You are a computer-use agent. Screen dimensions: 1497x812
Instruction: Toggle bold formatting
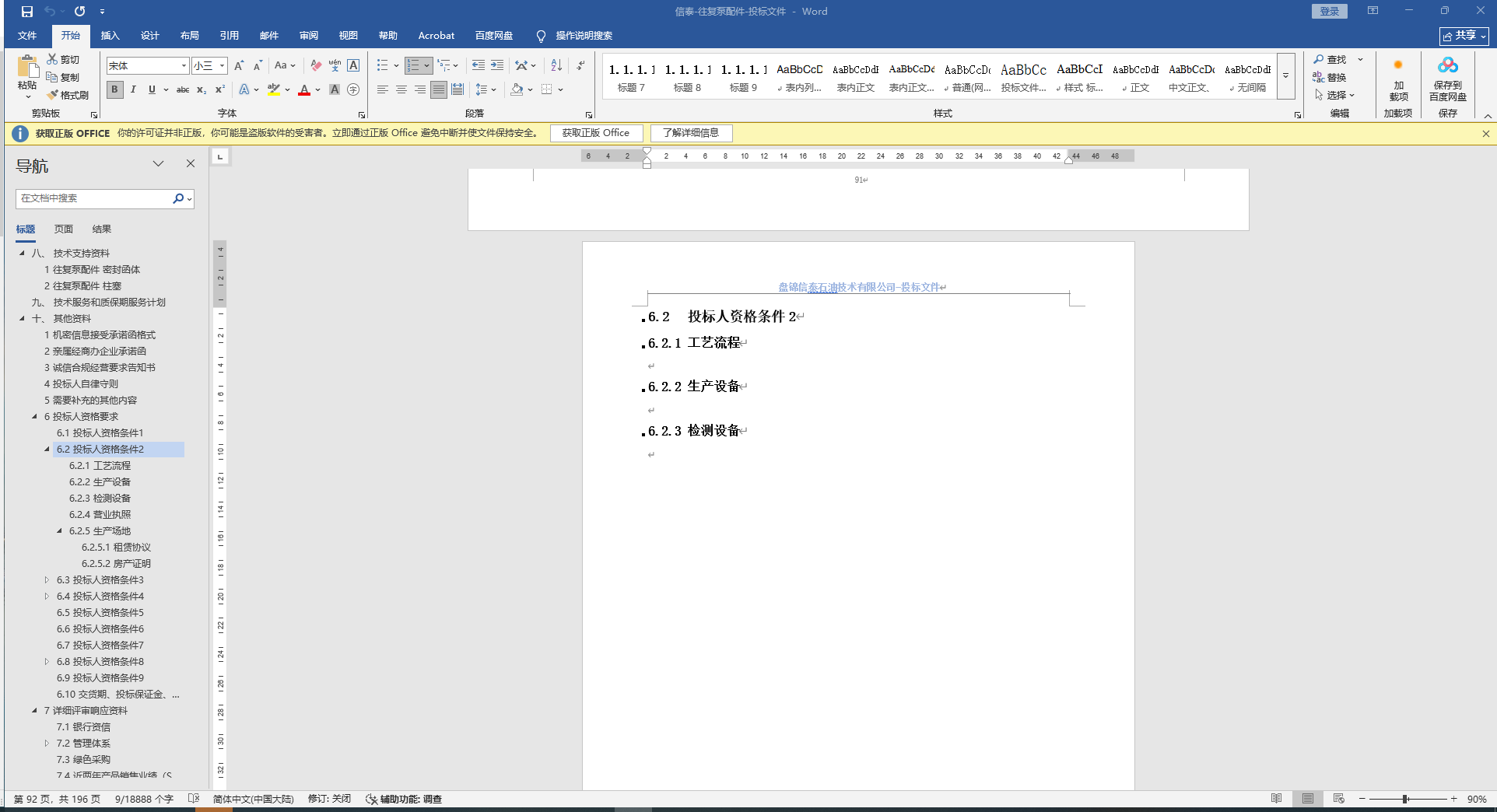click(114, 90)
